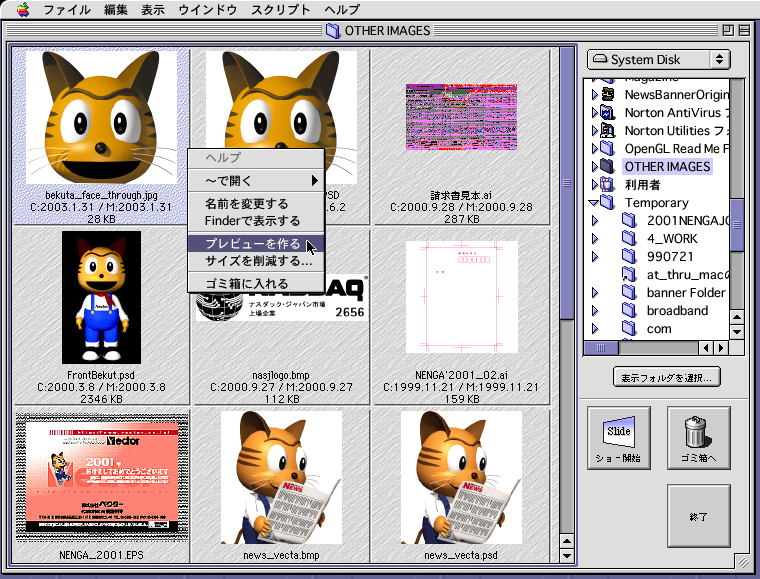
Task: Expand the com folder triangle
Action: tap(595, 329)
